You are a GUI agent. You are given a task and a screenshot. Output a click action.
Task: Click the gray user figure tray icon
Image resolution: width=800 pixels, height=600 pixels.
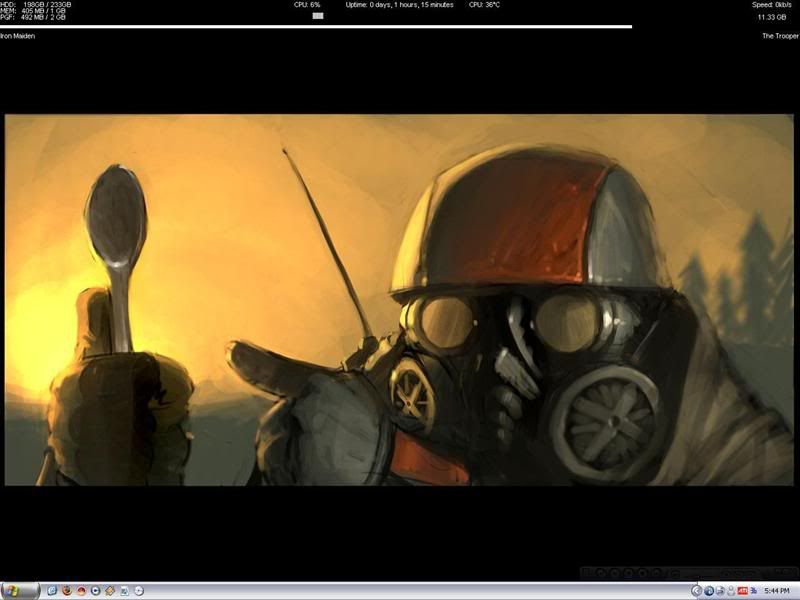point(731,591)
